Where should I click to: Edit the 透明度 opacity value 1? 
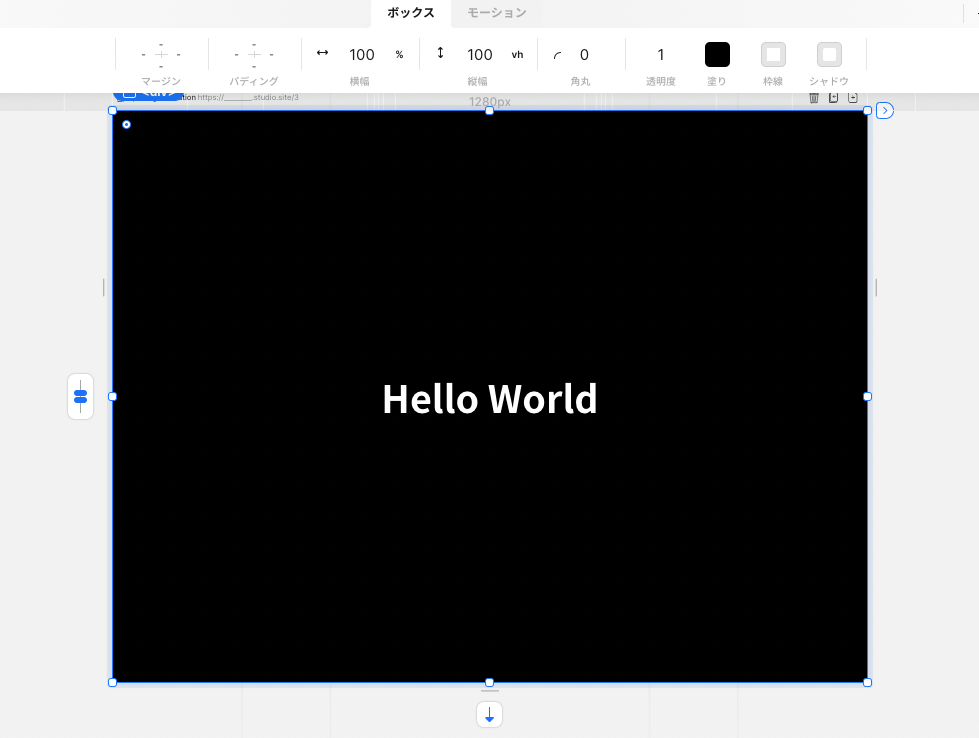(x=661, y=55)
